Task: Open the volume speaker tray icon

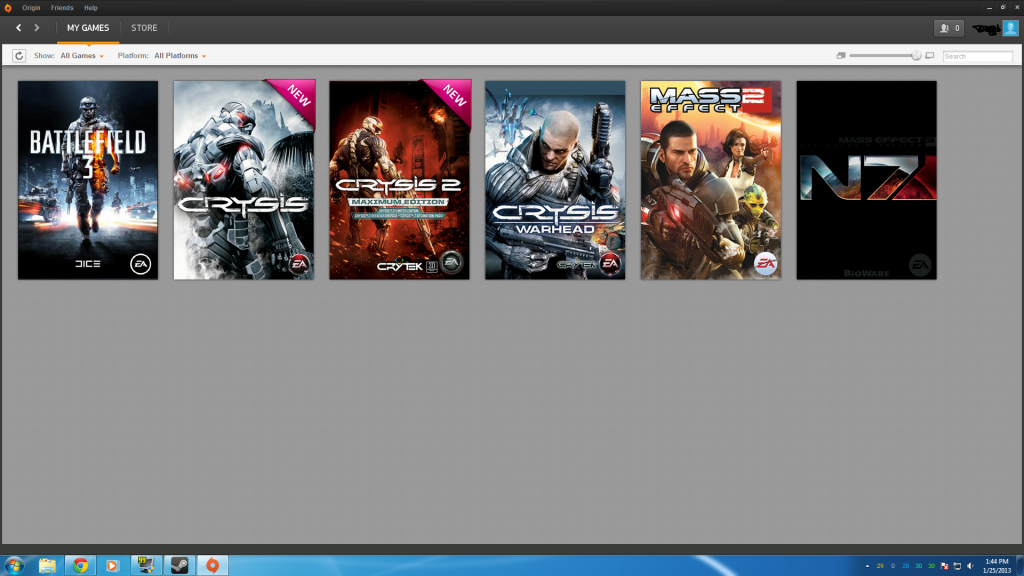Action: pyautogui.click(x=970, y=566)
